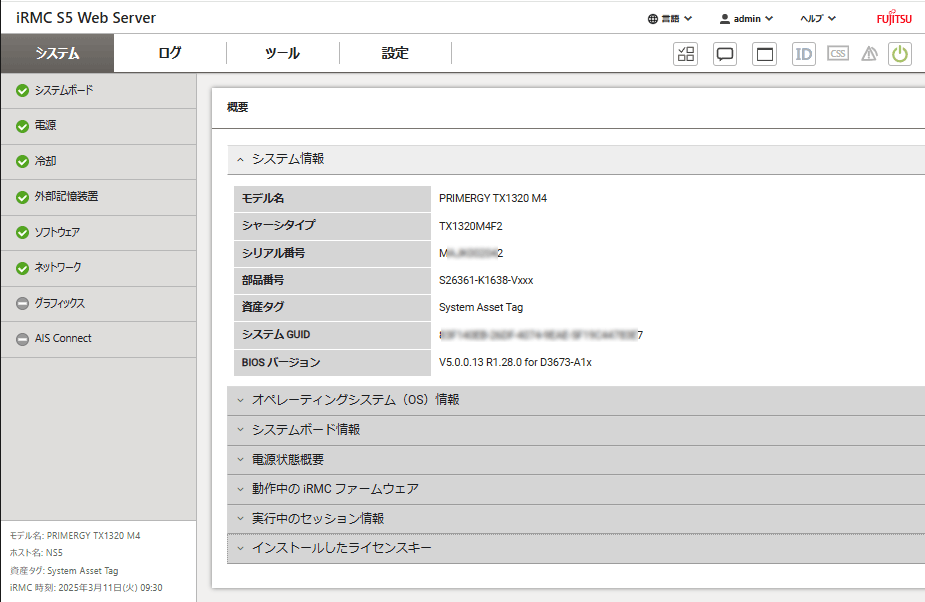The width and height of the screenshot is (925, 602).
Task: Click the gray status icon beside グラフィックス
Action: click(x=22, y=303)
